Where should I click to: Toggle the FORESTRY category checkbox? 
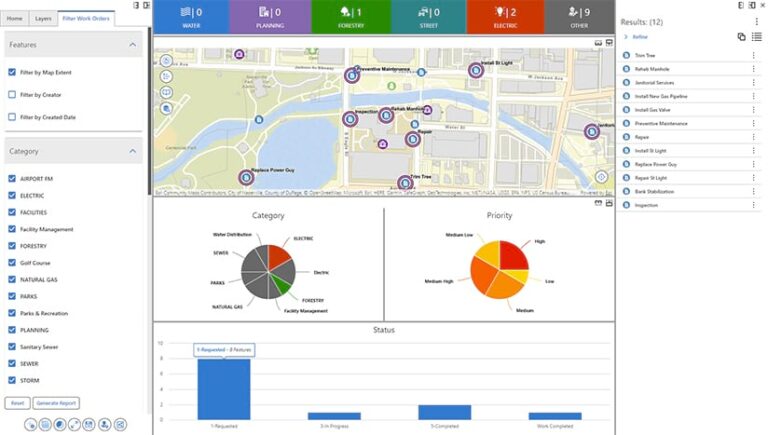coord(12,246)
